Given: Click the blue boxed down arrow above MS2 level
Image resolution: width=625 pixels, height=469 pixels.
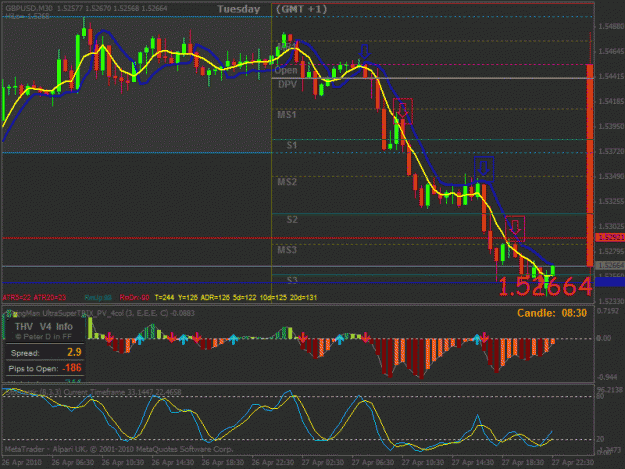Looking at the screenshot, I should 484,169.
